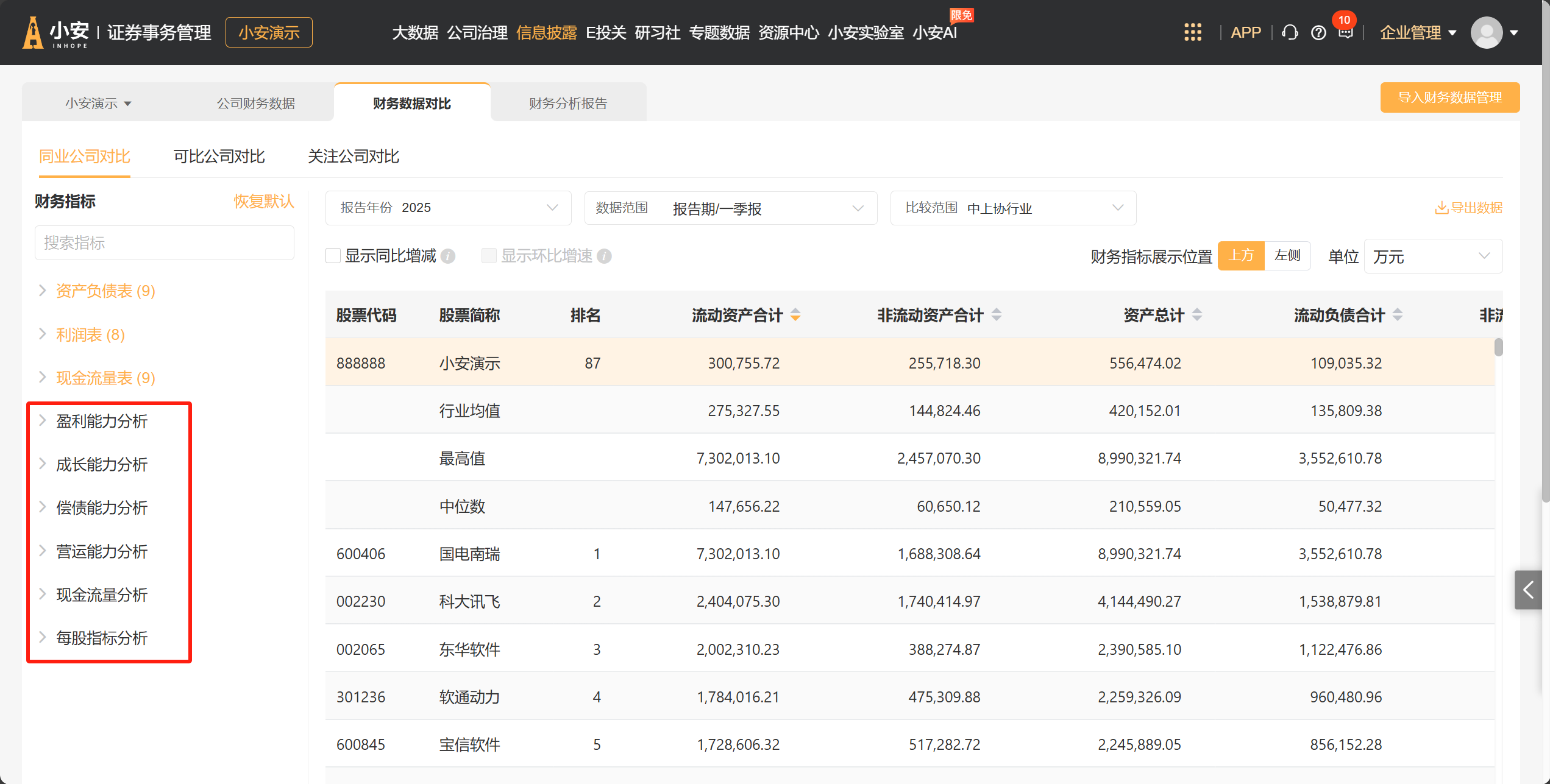This screenshot has width=1550, height=784.
Task: Open the 报告年份 2025 dropdown
Action: point(448,208)
